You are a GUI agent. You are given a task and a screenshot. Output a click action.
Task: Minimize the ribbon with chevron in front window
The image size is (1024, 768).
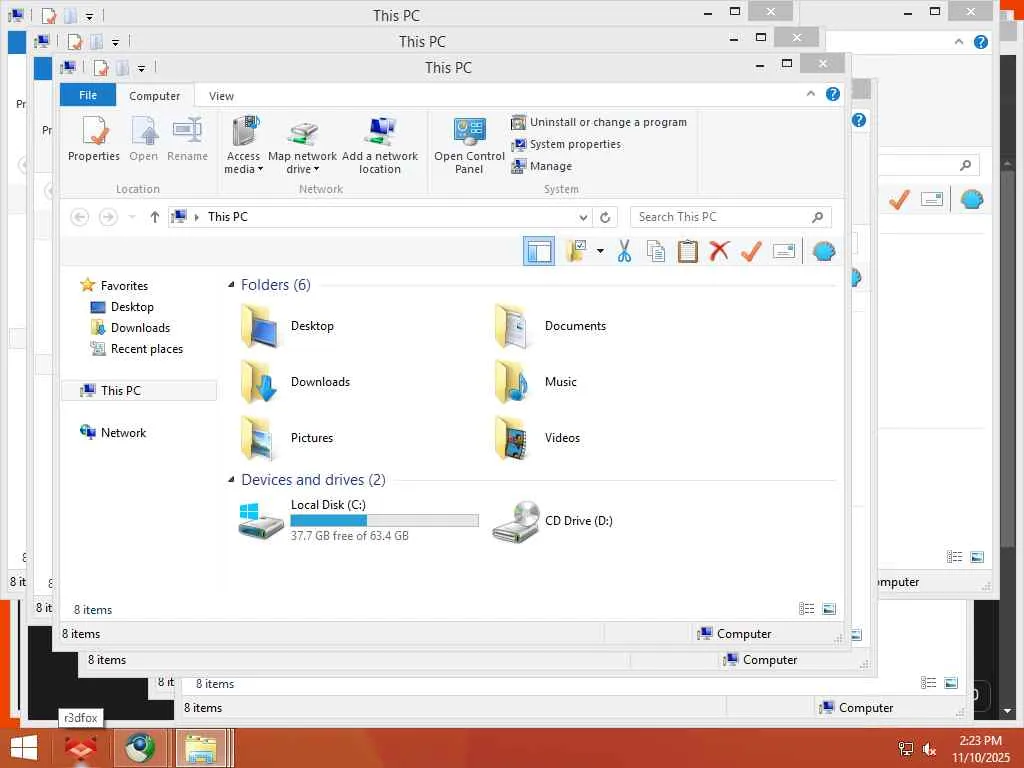[x=811, y=94]
